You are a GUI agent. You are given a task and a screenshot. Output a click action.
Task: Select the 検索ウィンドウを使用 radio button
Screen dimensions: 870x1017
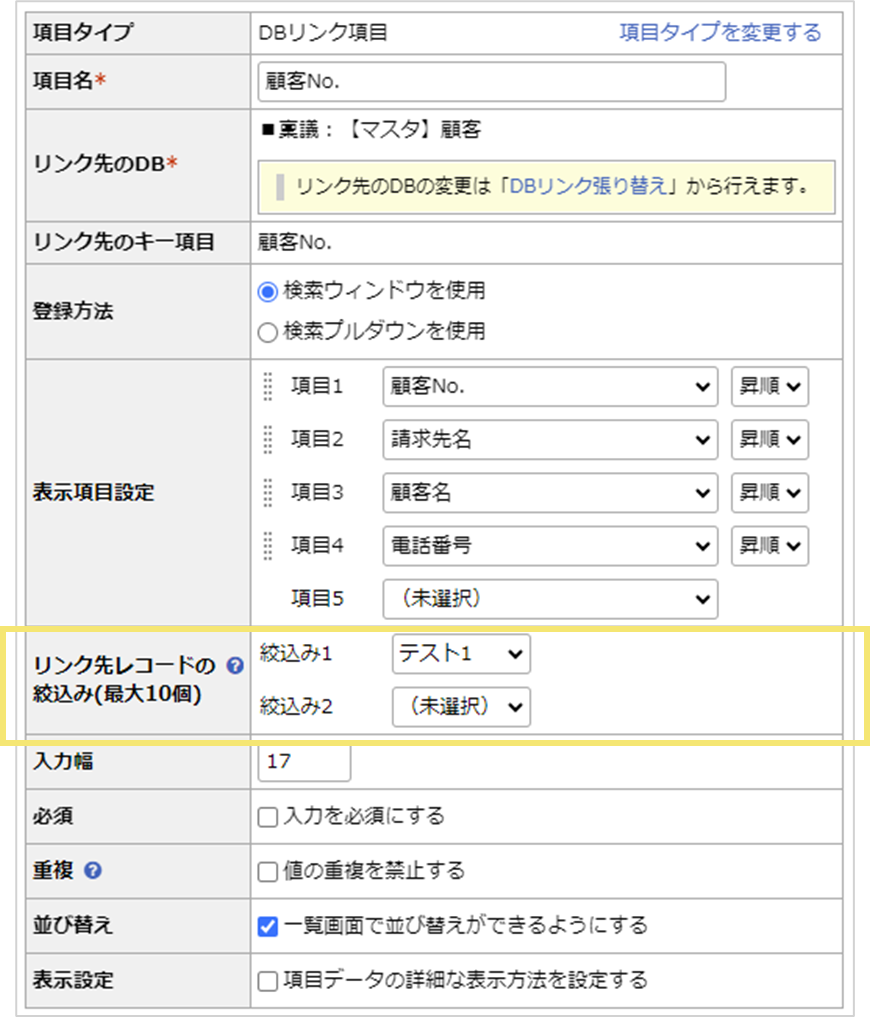point(267,294)
